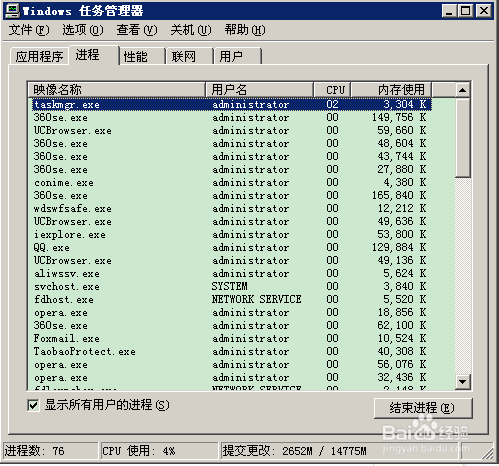Select the iexplore.exe process
Viewport: 499px width, 466px height.
pos(232,234)
